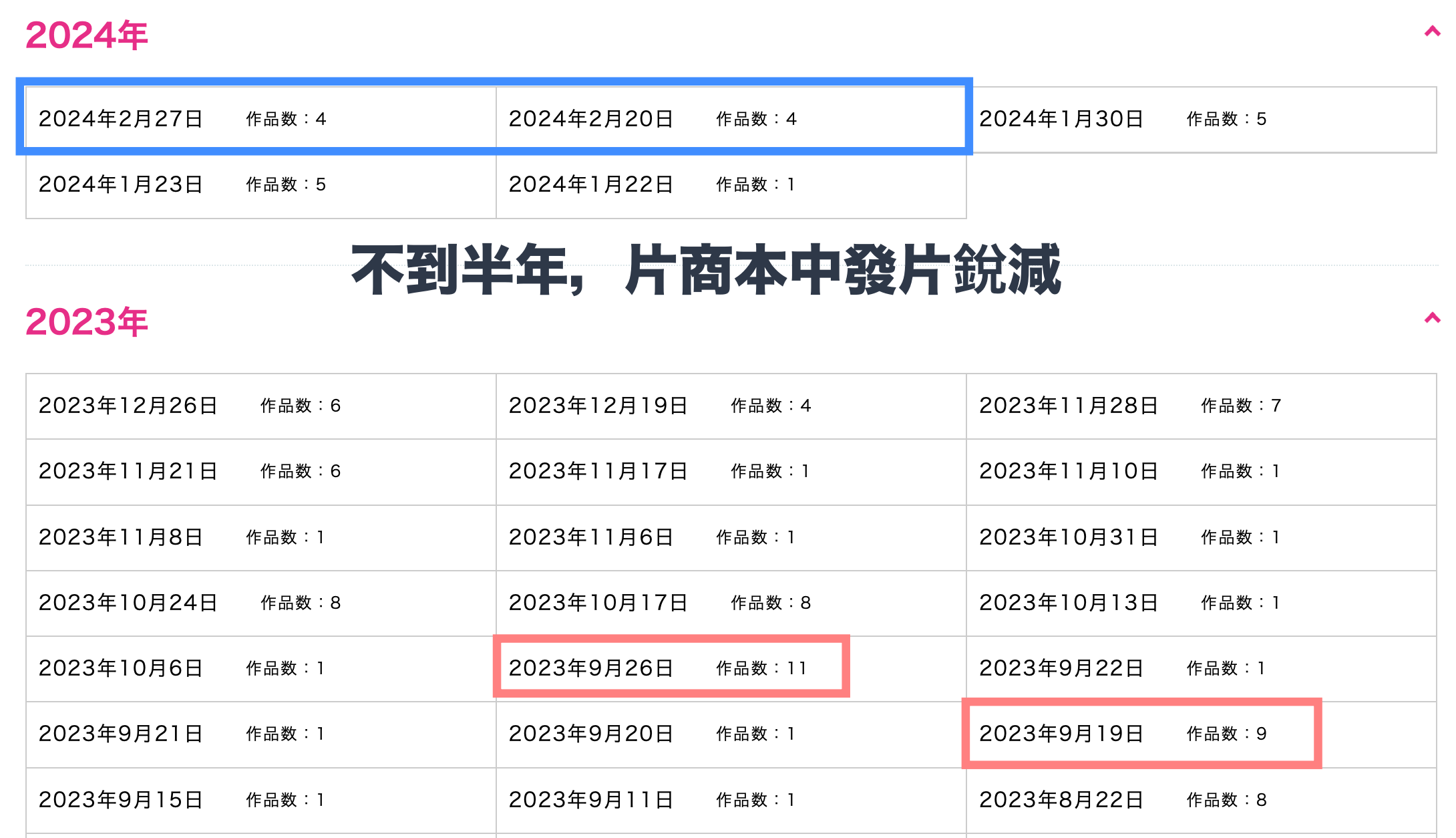
Task: Select the 2023年9月15日 table cell
Action: click(121, 800)
